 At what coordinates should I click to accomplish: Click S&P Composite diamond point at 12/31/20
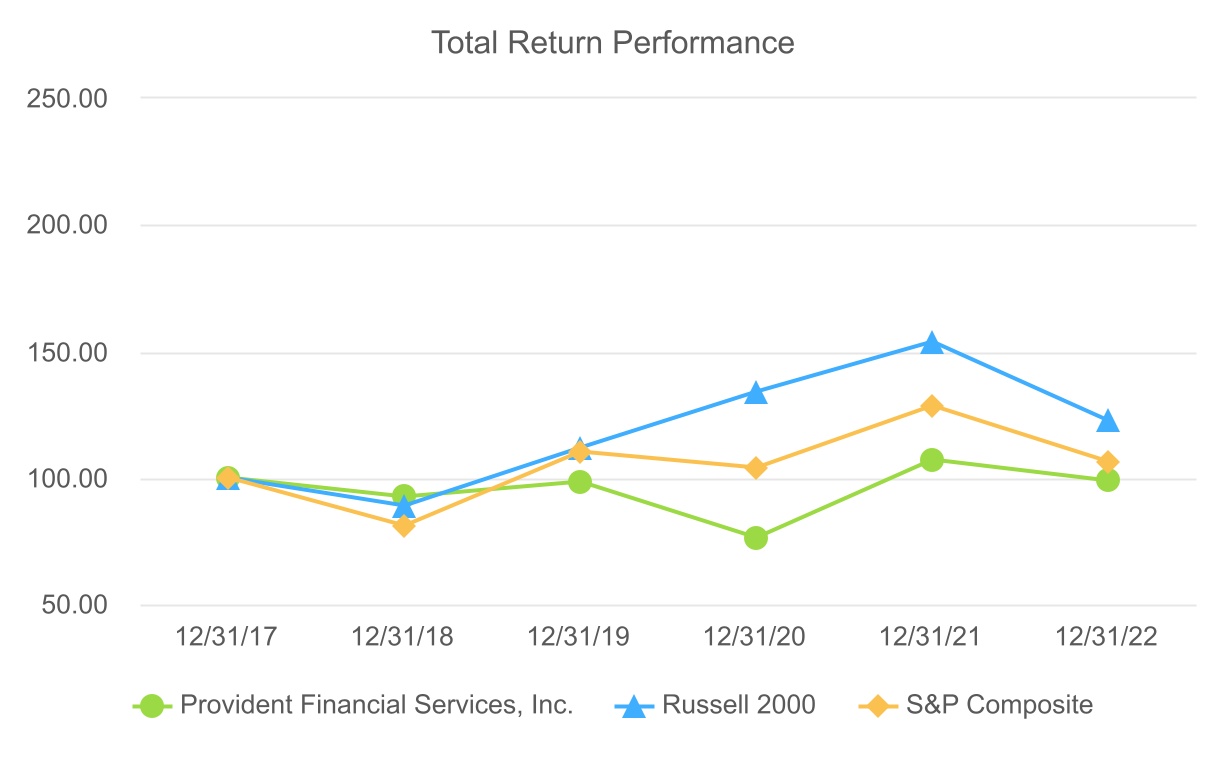tap(756, 468)
